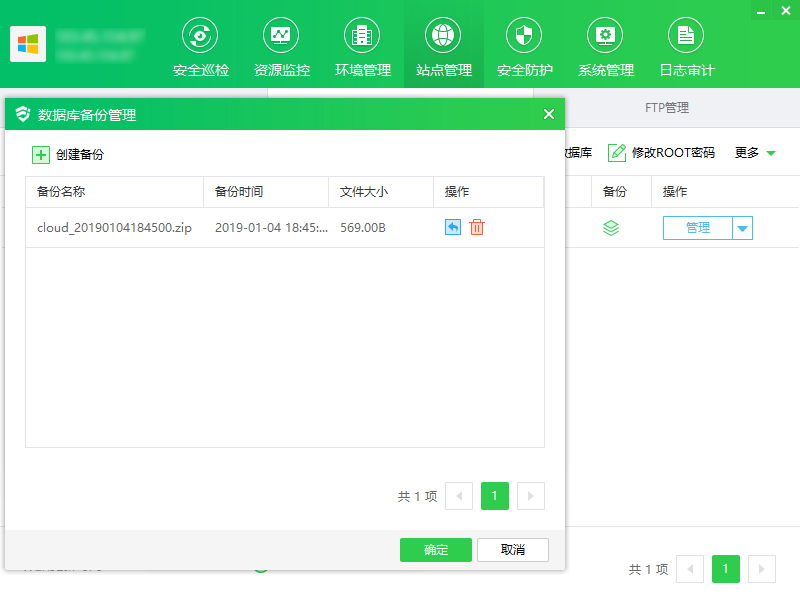Switch to the FTP管理 tab

coord(667,108)
